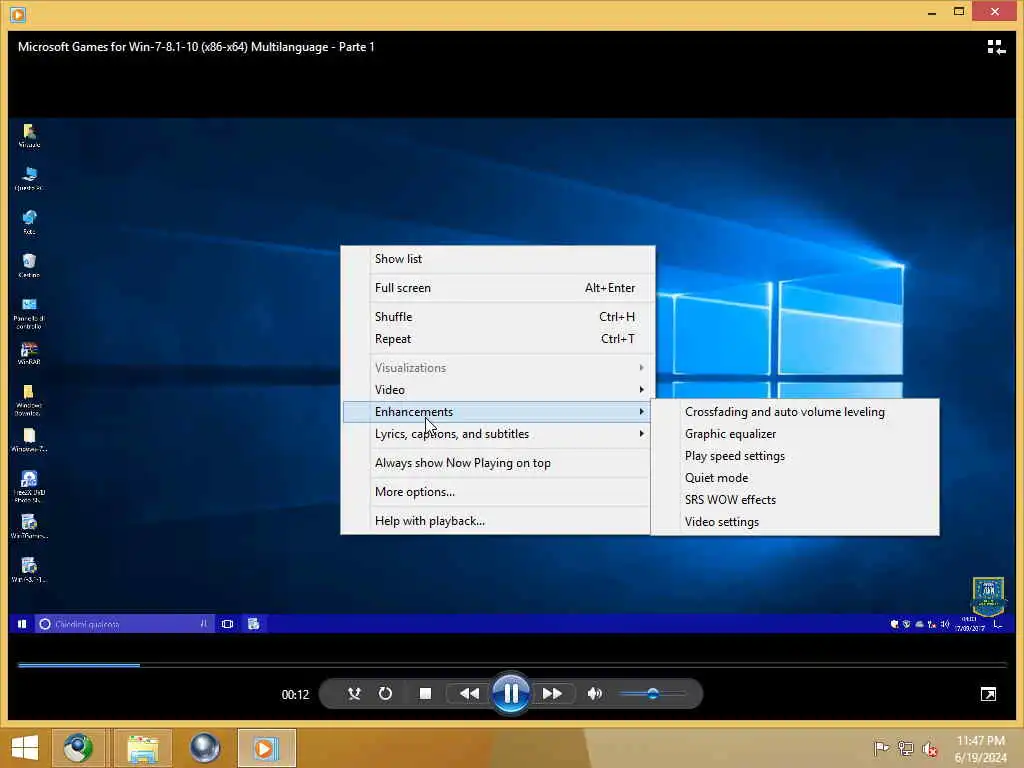Click the Previous (rewind) button
The image size is (1024, 768).
click(469, 694)
